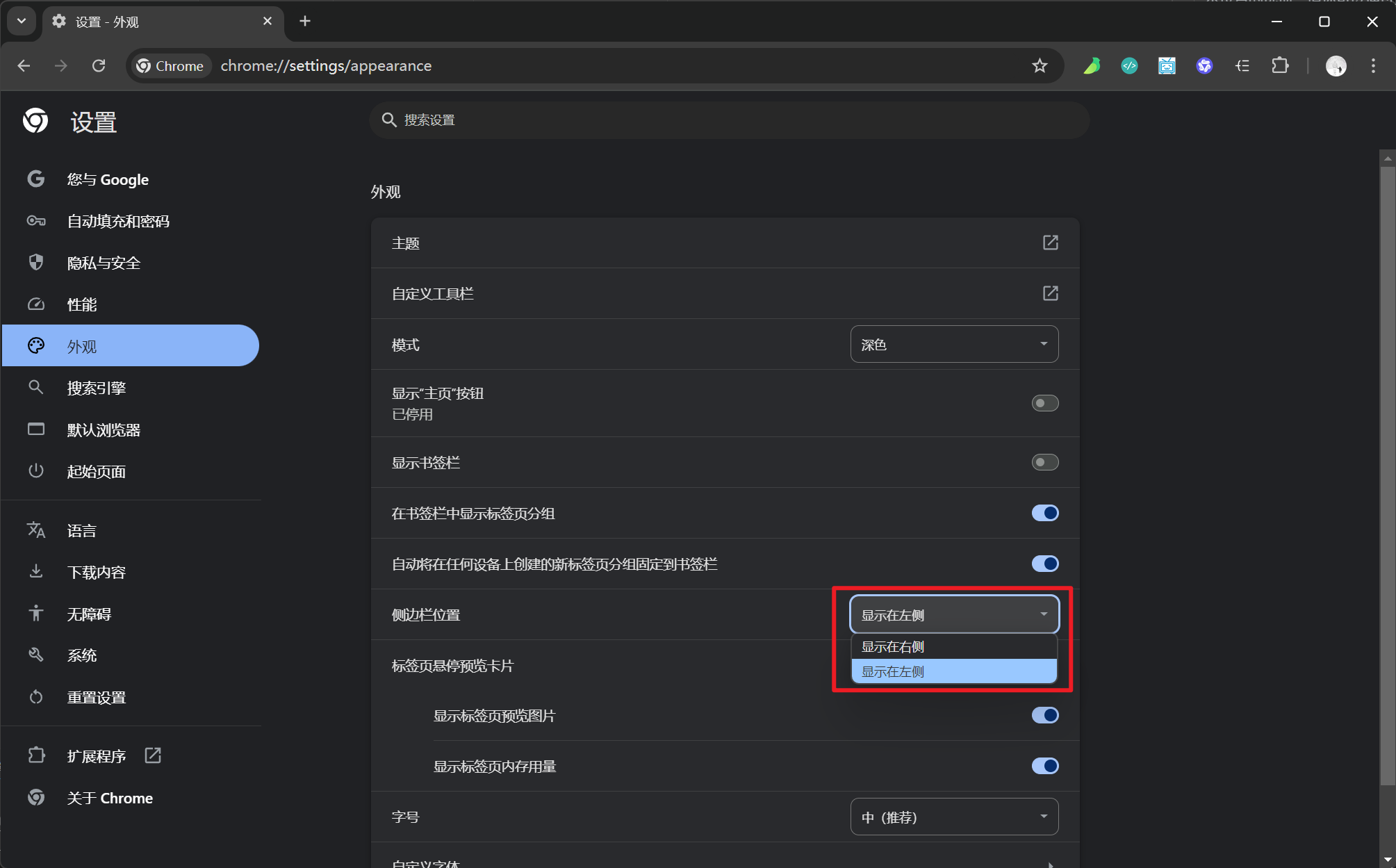Disable 显示标签页内存用量 toggle
This screenshot has width=1396, height=868.
click(x=1044, y=766)
